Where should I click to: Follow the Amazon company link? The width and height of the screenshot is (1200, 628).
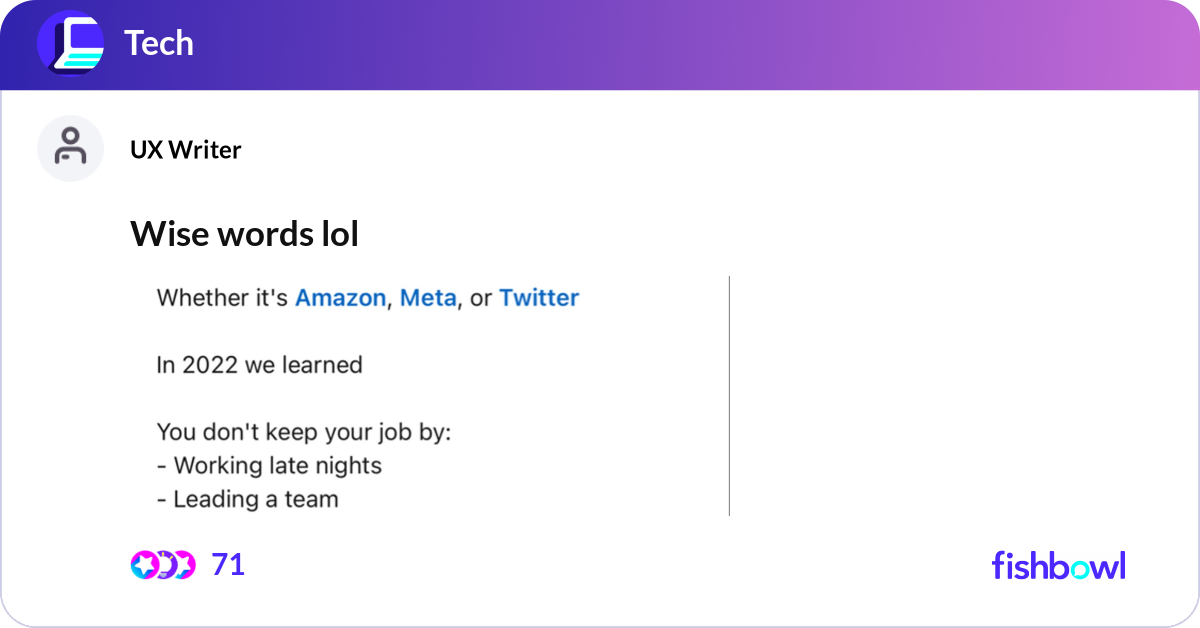click(340, 298)
